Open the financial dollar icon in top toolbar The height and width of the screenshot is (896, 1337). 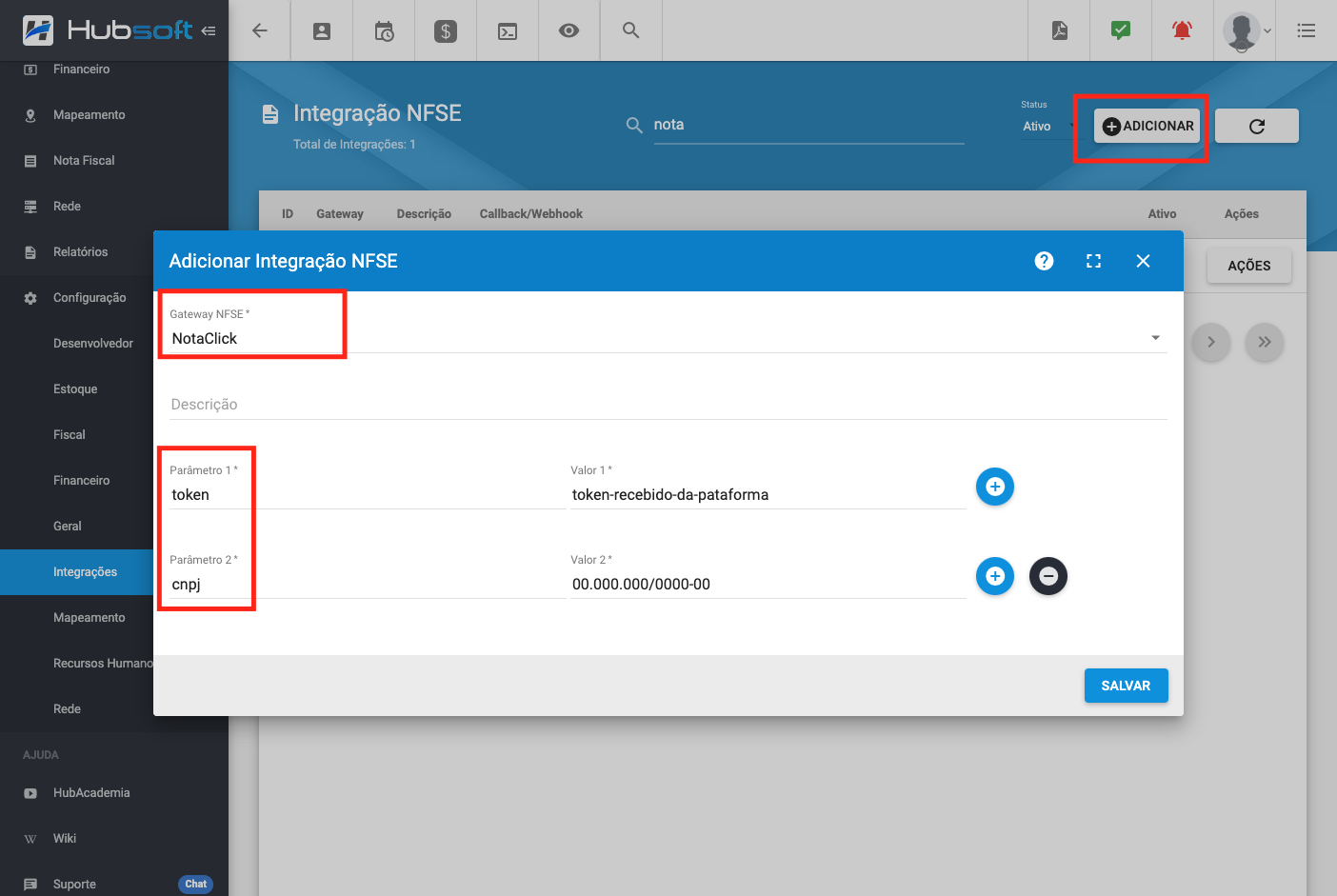[x=445, y=30]
